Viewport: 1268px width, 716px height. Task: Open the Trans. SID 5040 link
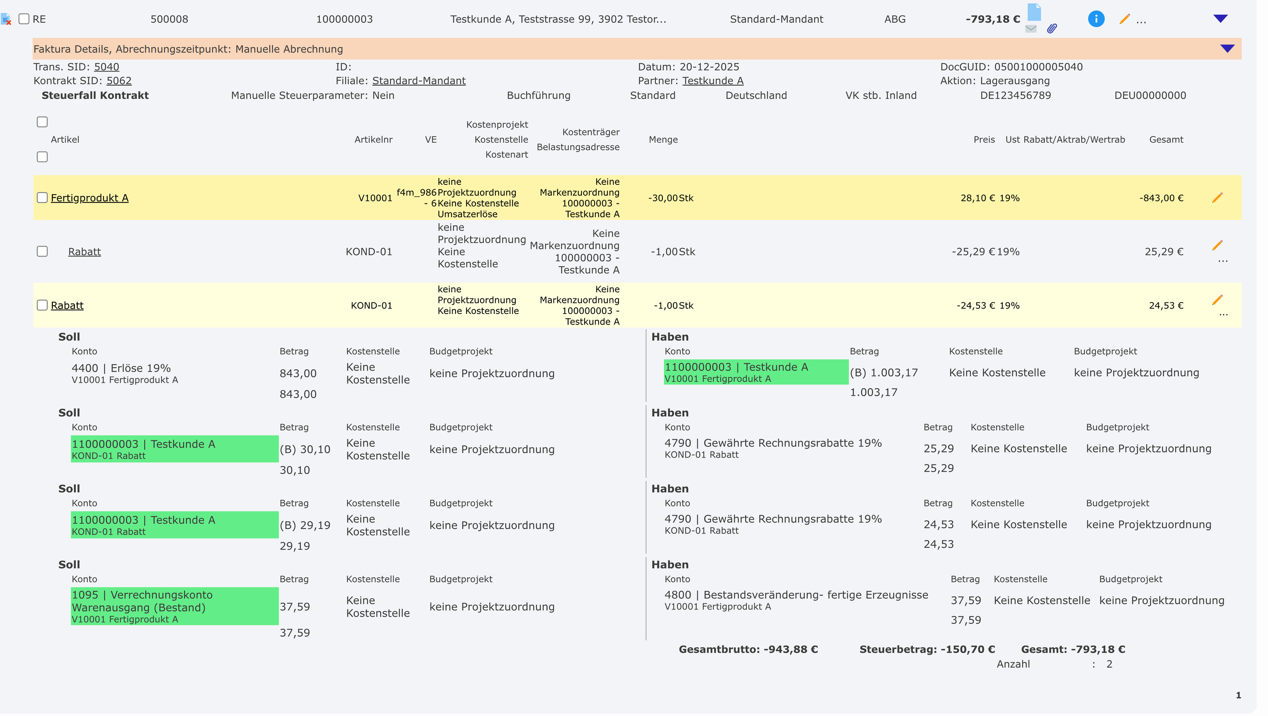tap(106, 67)
